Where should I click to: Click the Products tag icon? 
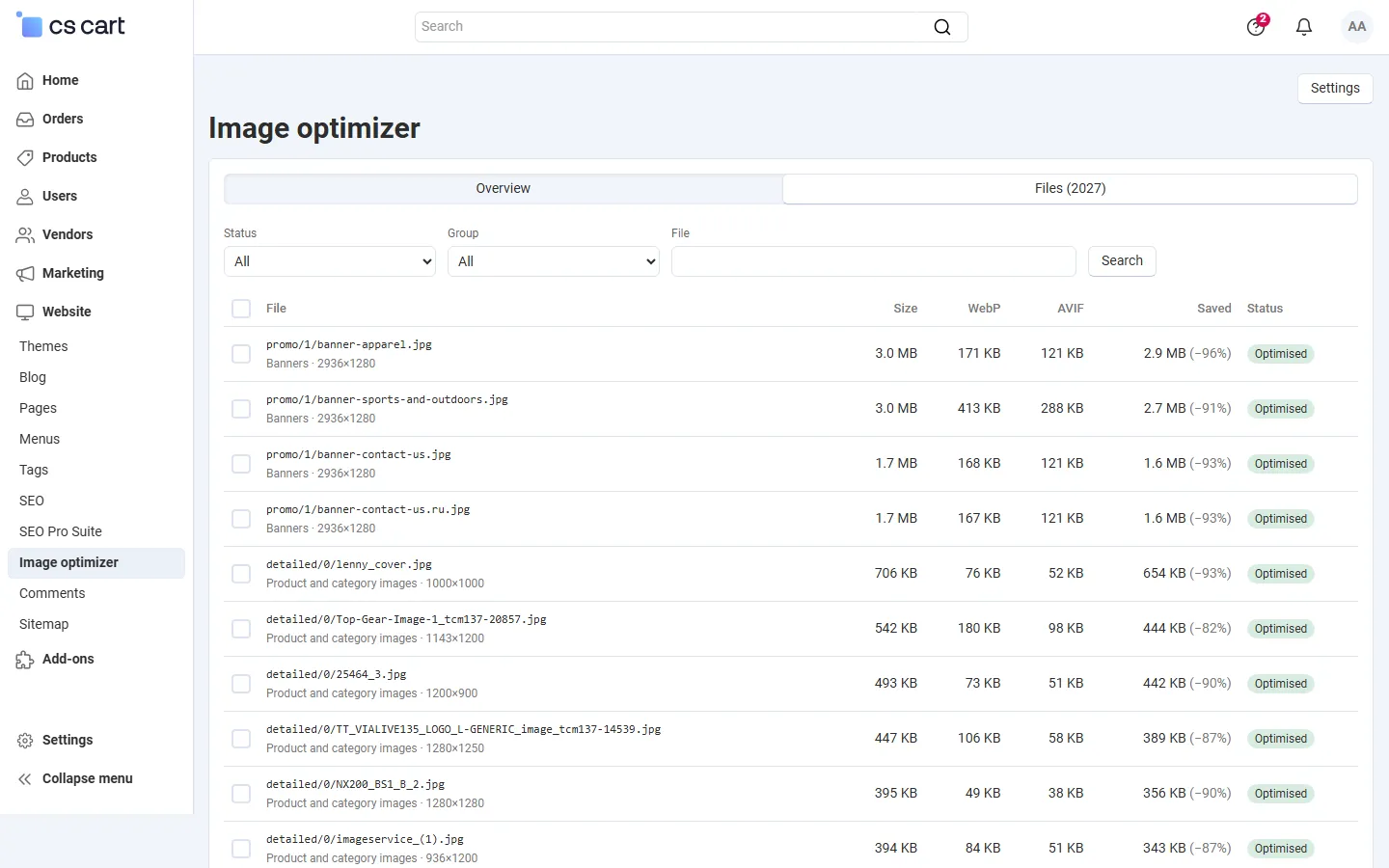(x=25, y=158)
